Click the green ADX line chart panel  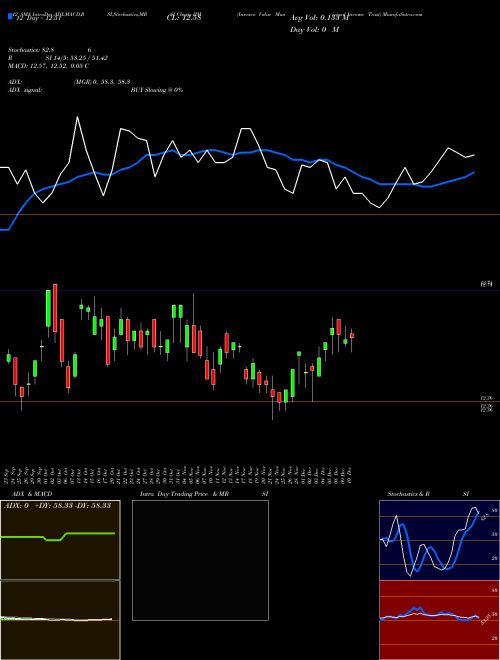pos(60,540)
